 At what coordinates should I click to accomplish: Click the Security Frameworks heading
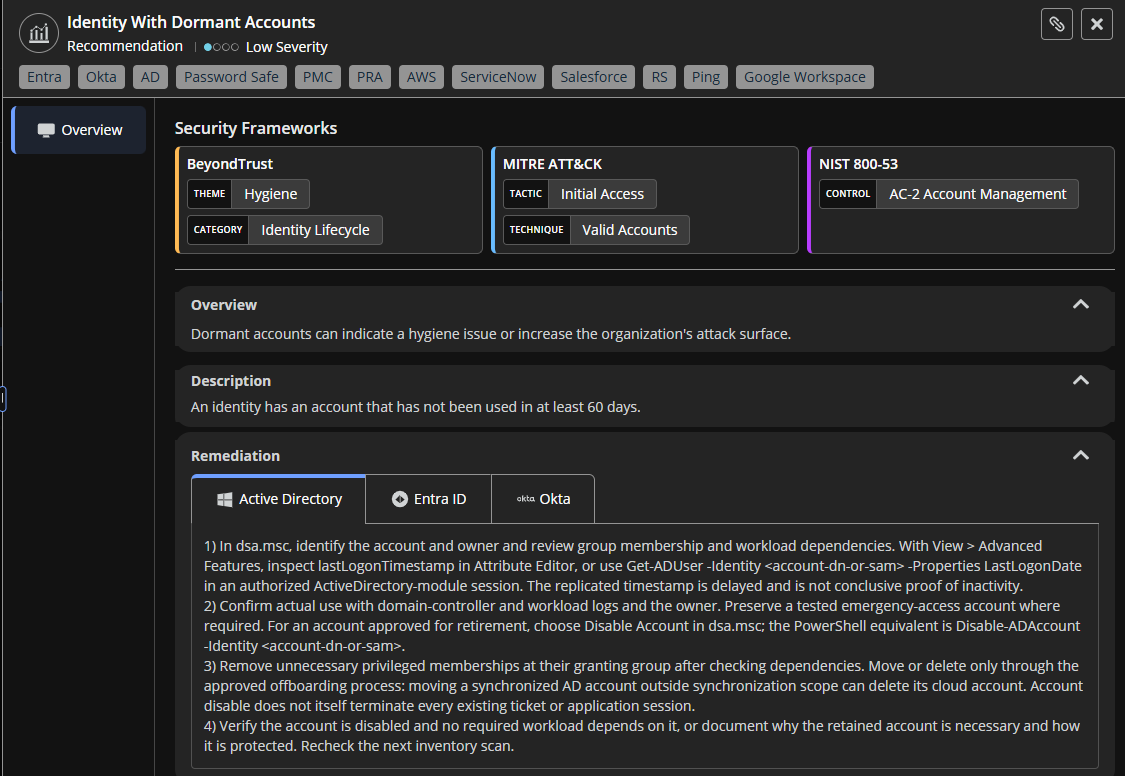pyautogui.click(x=256, y=128)
